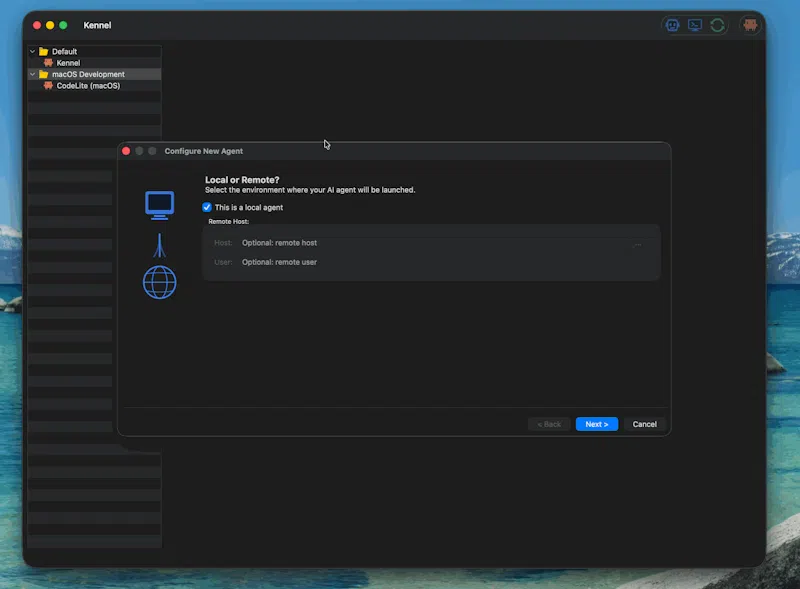
Task: Click the 'Select the environment...' description text
Action: click(x=310, y=190)
